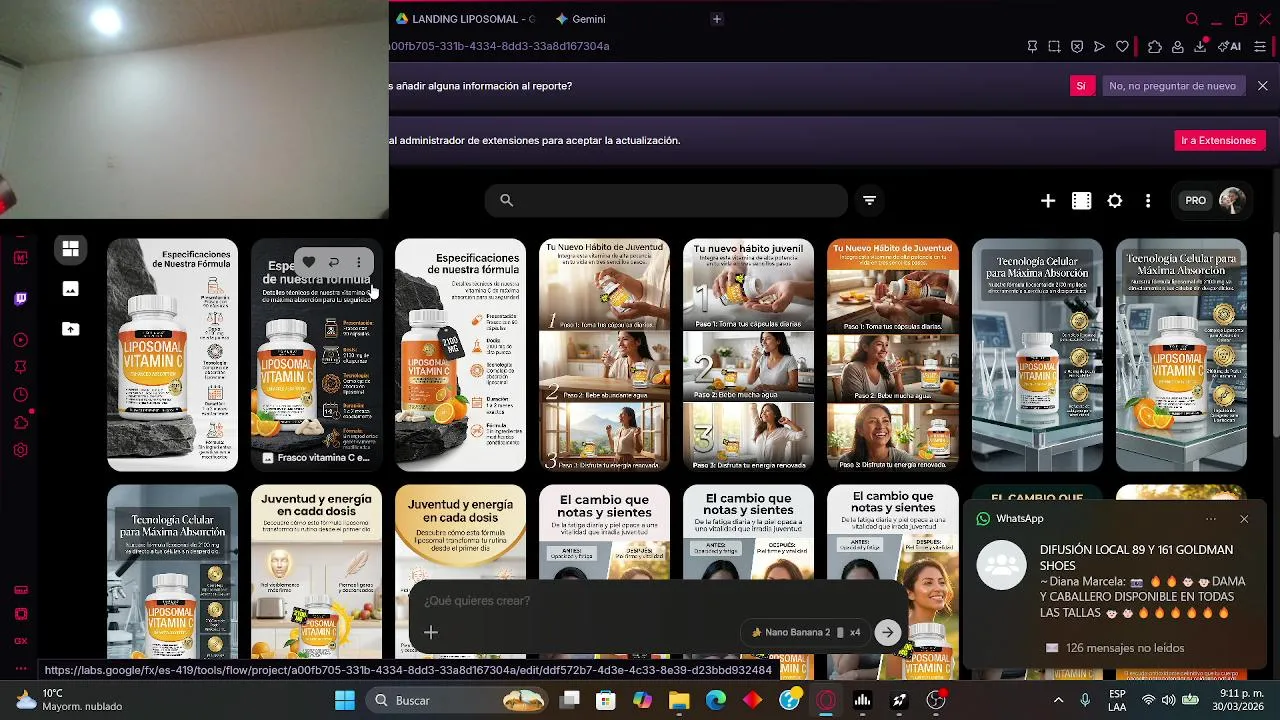Open settings gear in browser sidebar
The image size is (1280, 720).
tap(21, 450)
